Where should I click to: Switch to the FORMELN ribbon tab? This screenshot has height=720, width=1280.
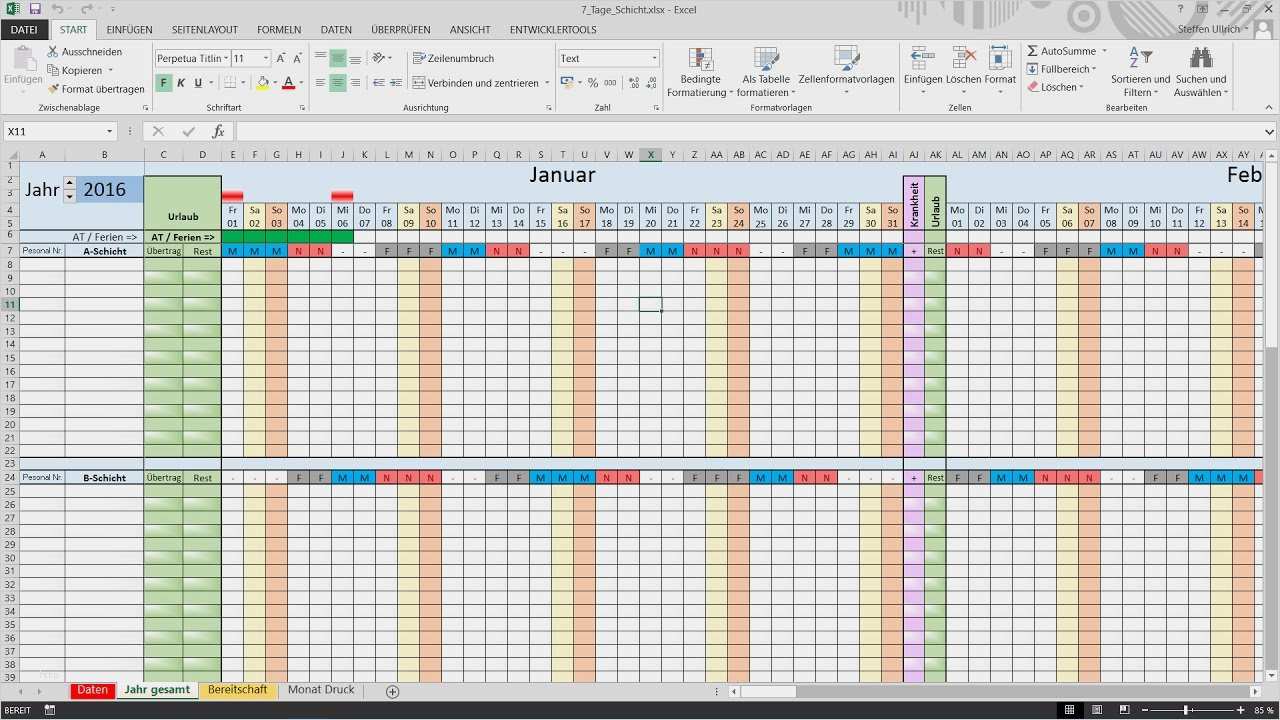tap(278, 30)
